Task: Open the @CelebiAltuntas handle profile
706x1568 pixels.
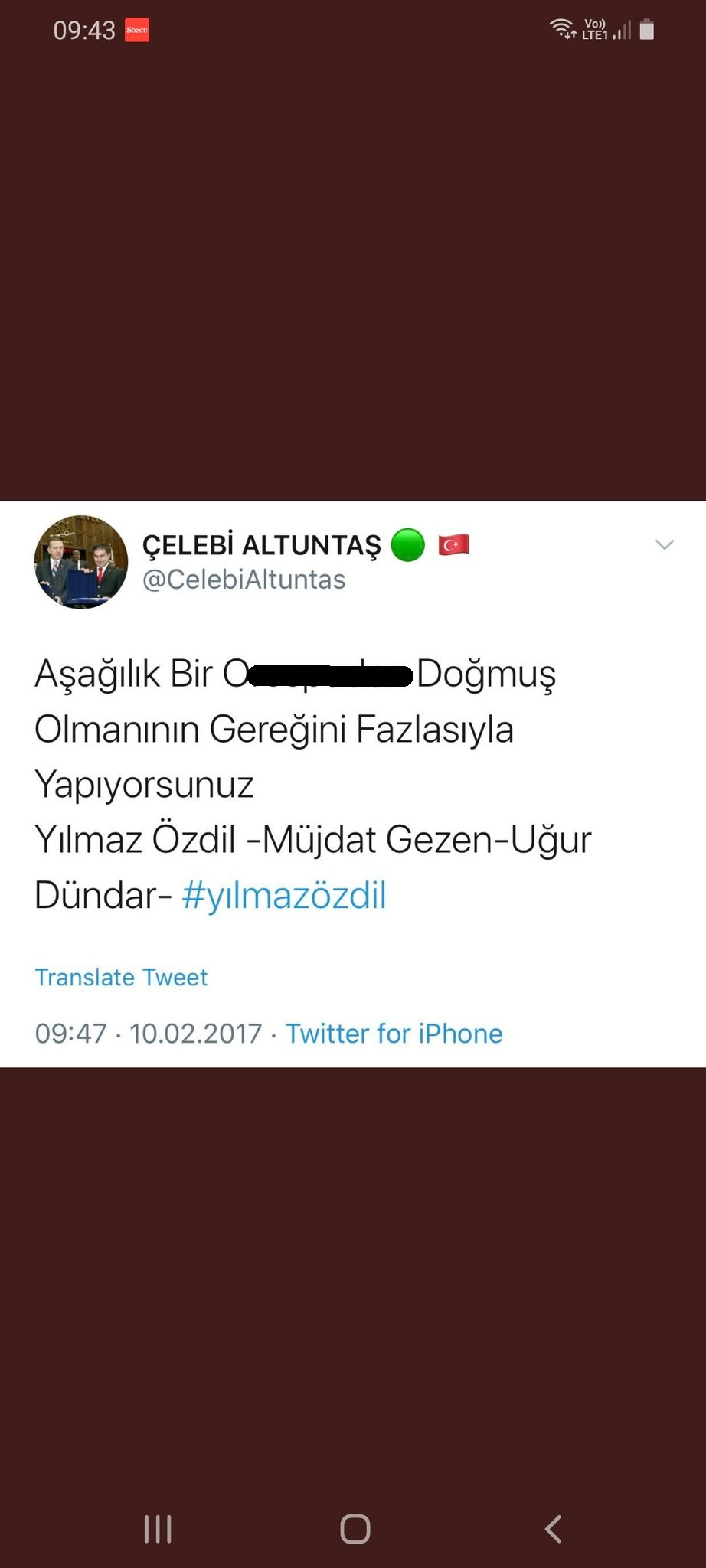Action: pos(244,580)
